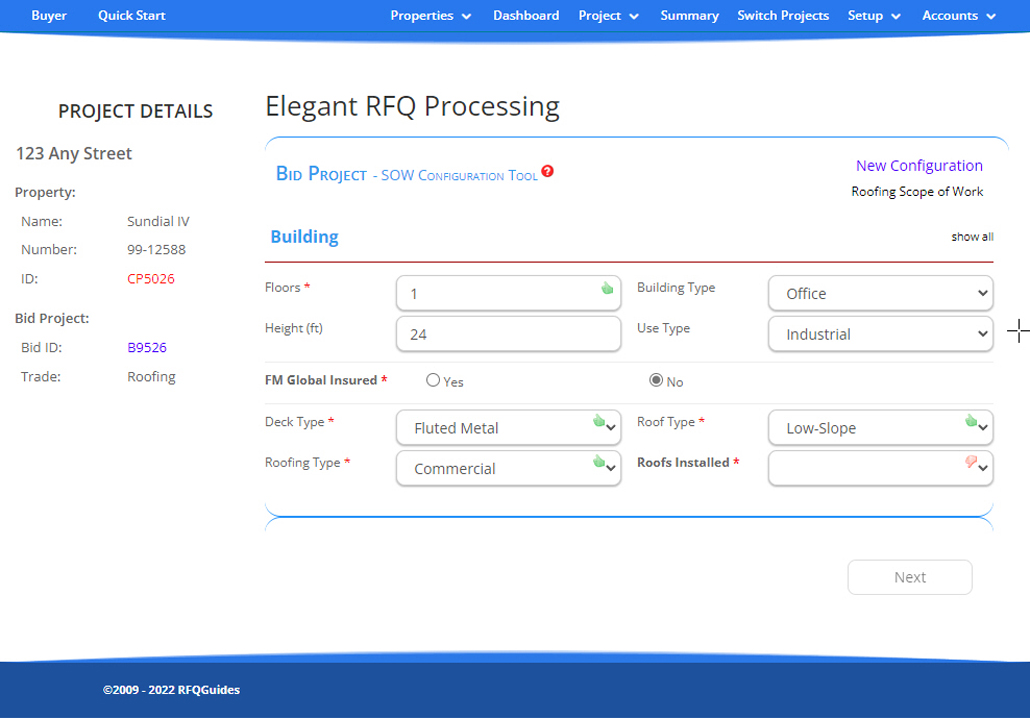The width and height of the screenshot is (1030, 719).
Task: Expand the Properties menu
Action: point(430,16)
